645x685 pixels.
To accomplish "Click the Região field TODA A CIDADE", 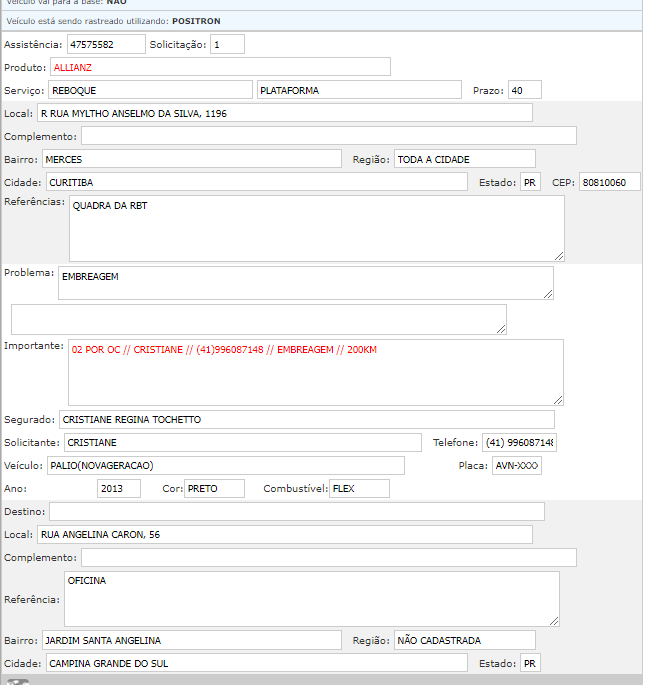I will point(464,159).
